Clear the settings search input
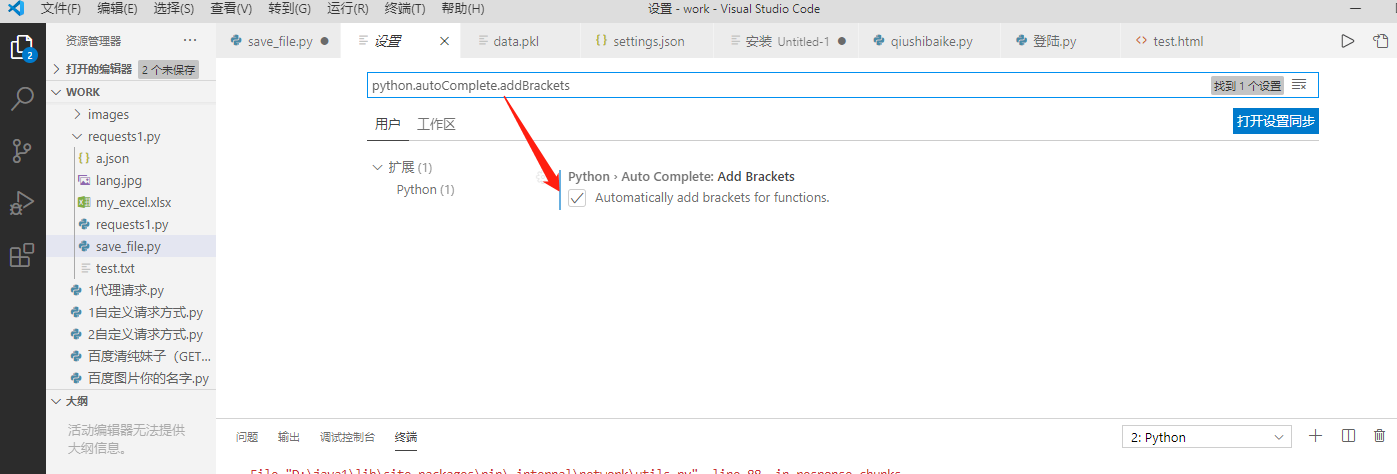This screenshot has width=1397, height=474. 1299,85
